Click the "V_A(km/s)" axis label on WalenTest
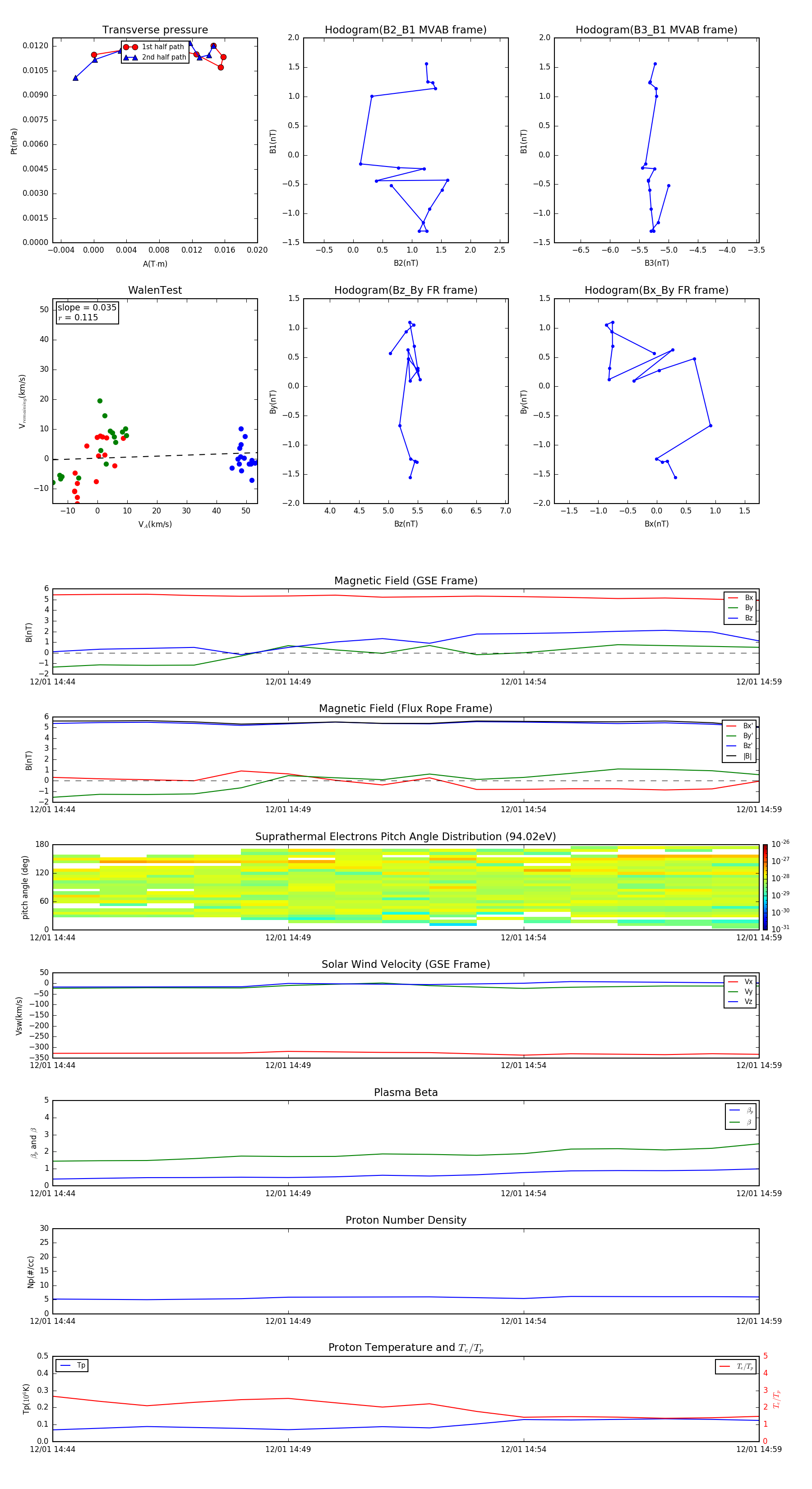812x1489 pixels. (x=155, y=524)
